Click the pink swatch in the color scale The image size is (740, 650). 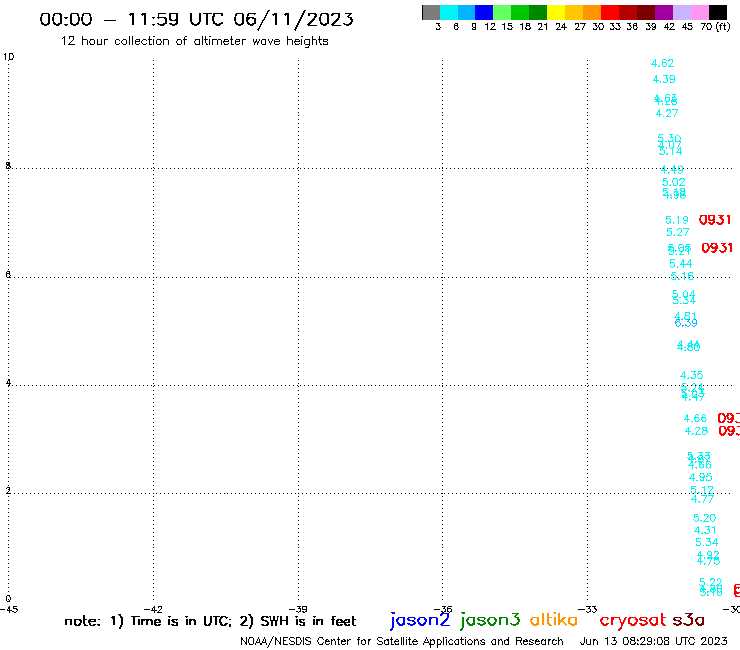point(700,12)
